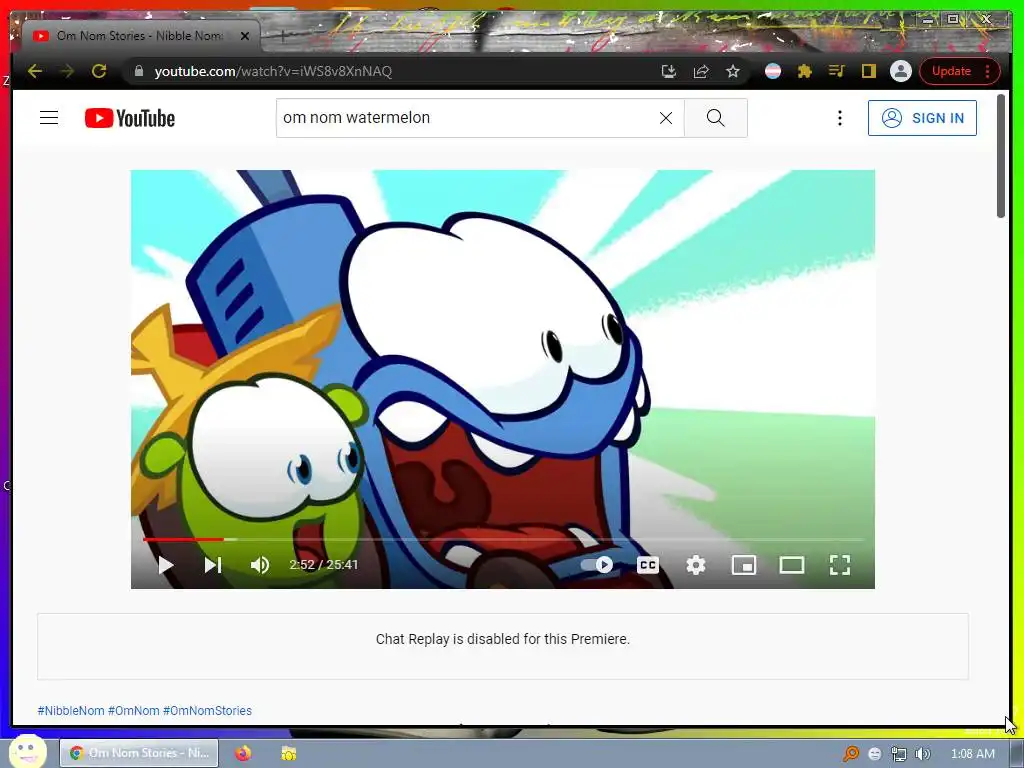This screenshot has height=768, width=1024.
Task: Click the orange magnifier tray icon
Action: (x=851, y=754)
